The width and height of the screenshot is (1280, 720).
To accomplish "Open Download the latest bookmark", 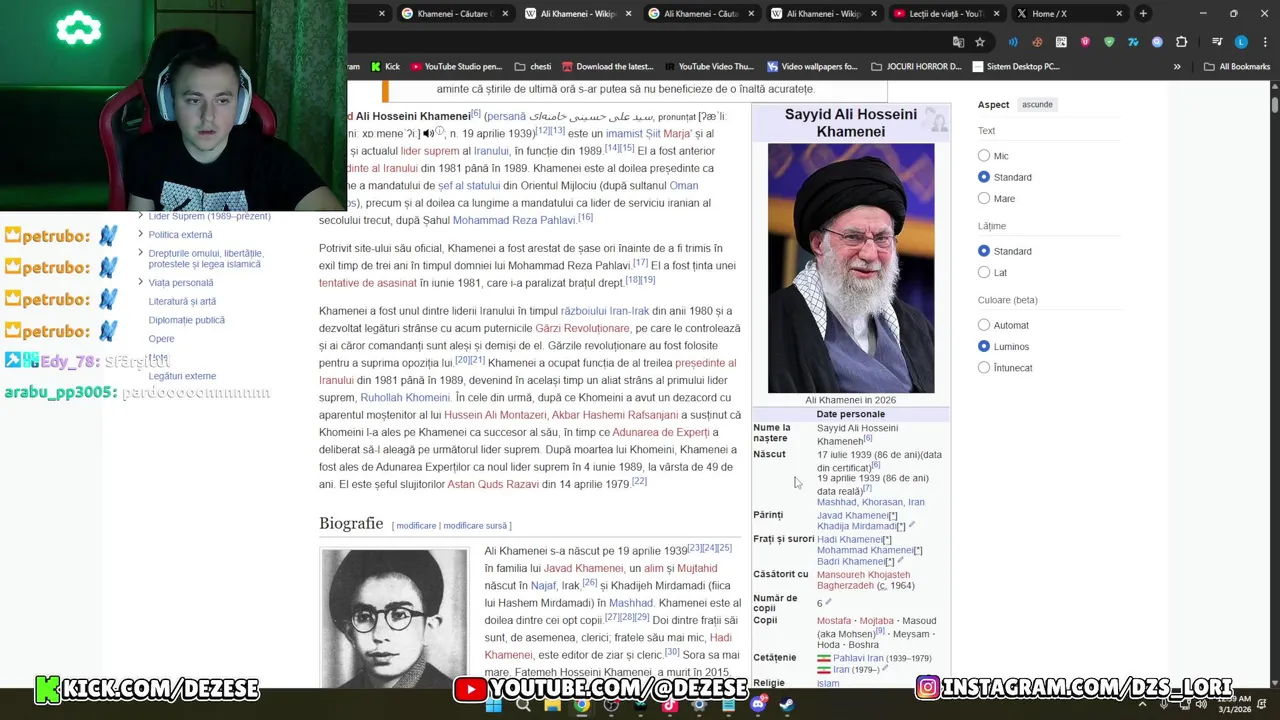I will (608, 67).
